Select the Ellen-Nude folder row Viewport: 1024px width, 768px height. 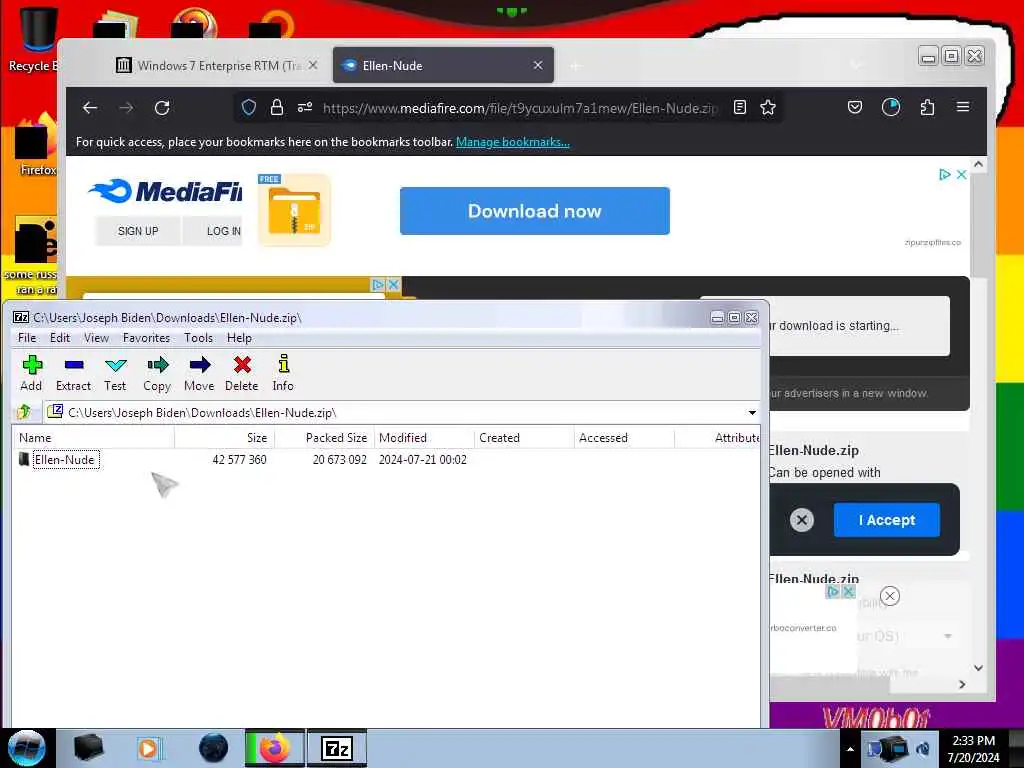385,459
